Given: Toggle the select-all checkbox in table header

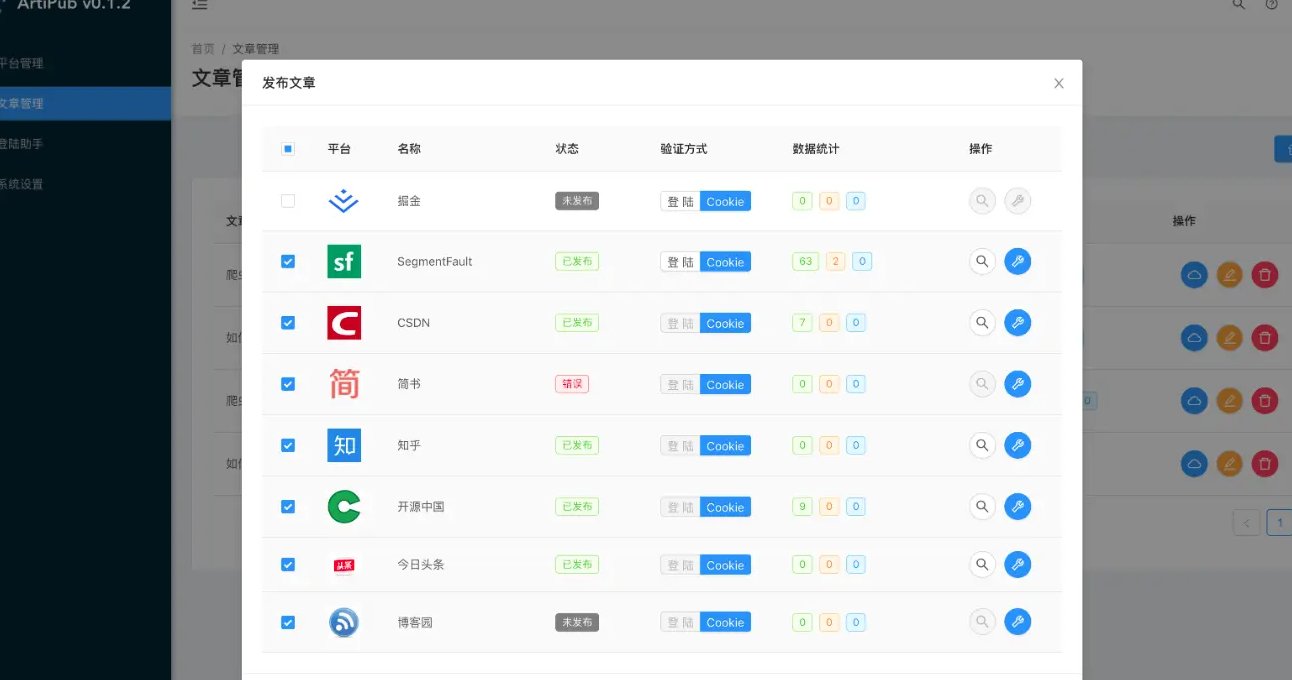Looking at the screenshot, I should (x=288, y=149).
